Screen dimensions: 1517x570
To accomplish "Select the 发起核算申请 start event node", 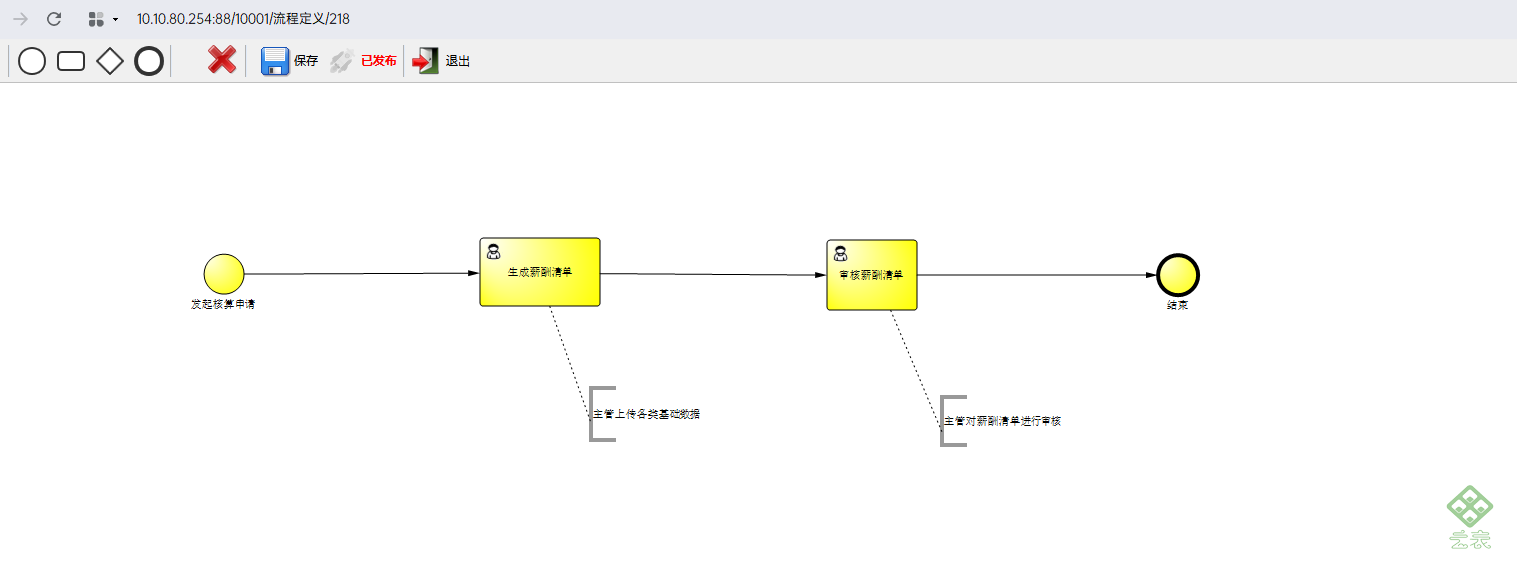I will (224, 274).
